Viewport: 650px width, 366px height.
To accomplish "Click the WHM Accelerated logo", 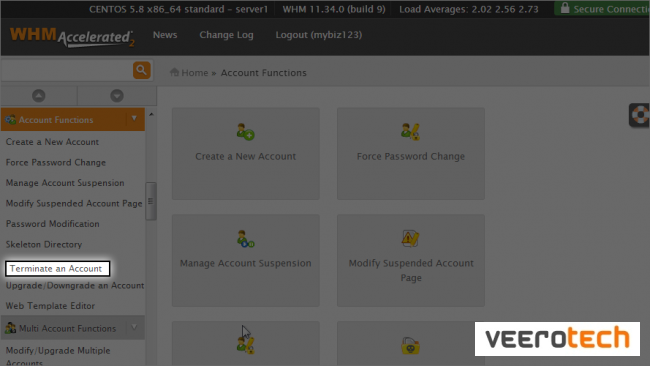I will coord(72,37).
